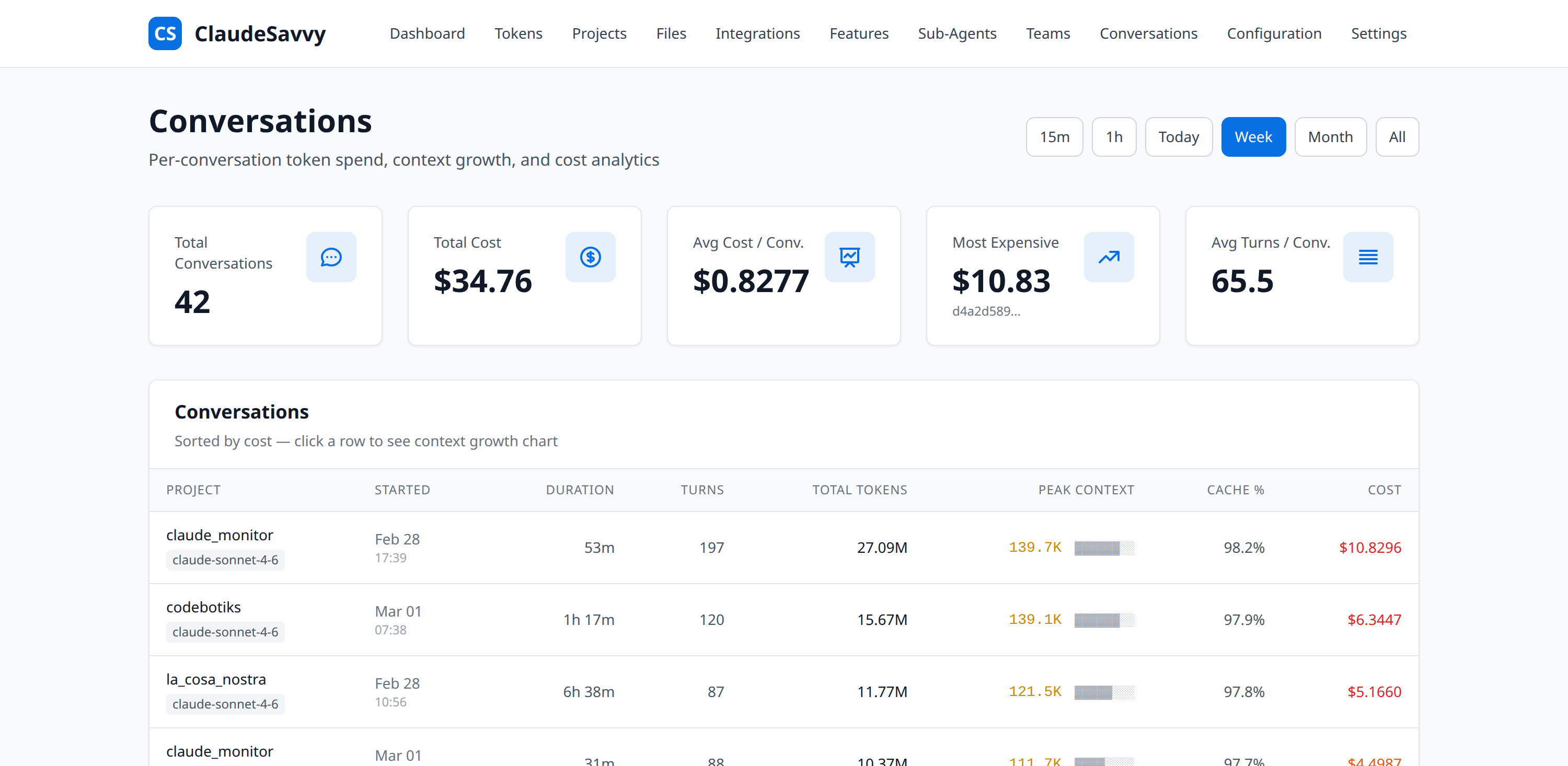Click the presentation chart icon on Avg Cost card
The height and width of the screenshot is (766, 1568).
coord(849,257)
